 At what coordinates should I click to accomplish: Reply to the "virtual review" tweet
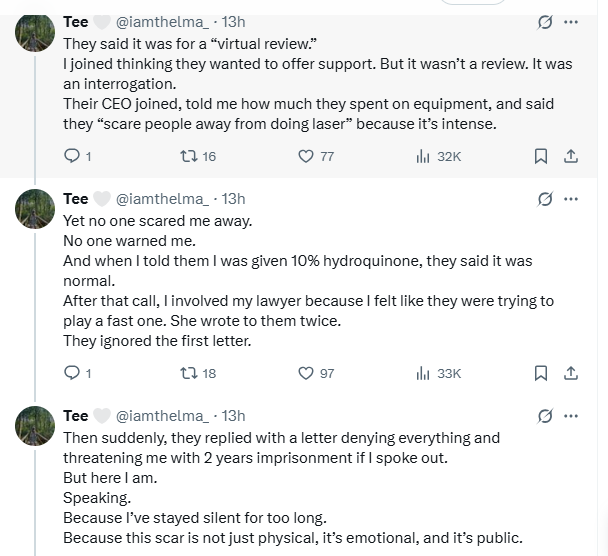coord(71,156)
